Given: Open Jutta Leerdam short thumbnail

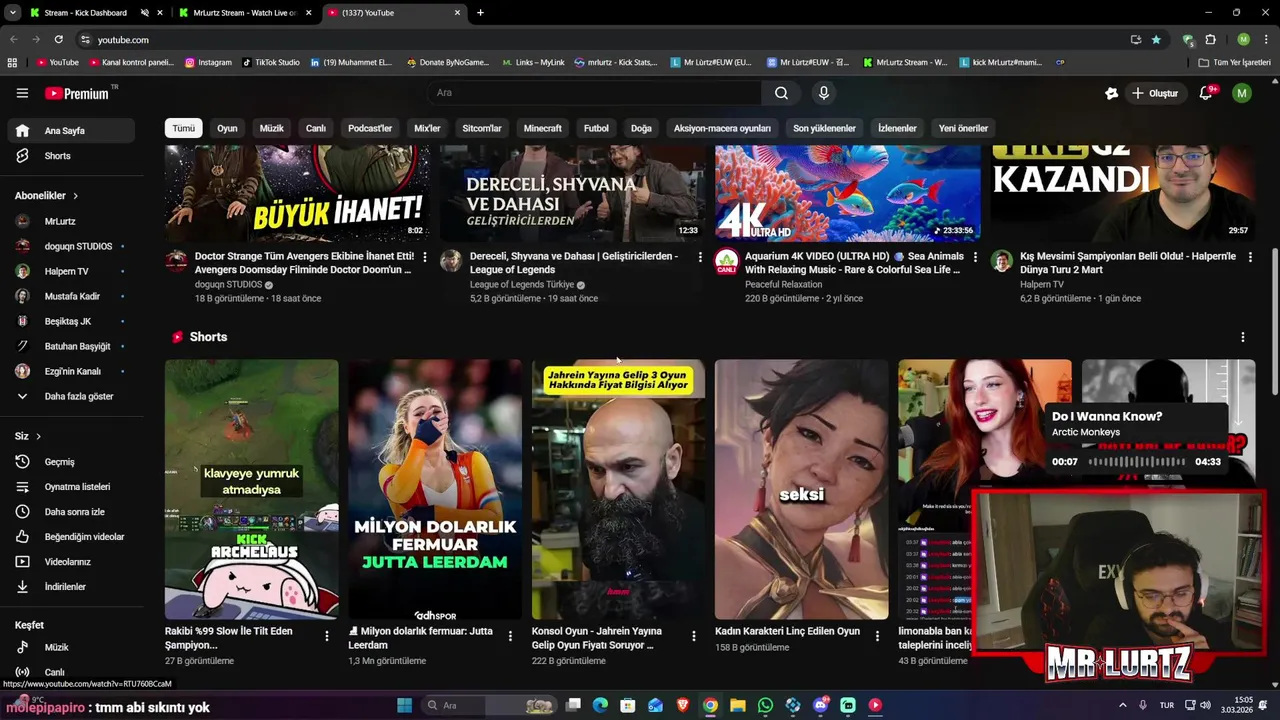Looking at the screenshot, I should (x=435, y=490).
